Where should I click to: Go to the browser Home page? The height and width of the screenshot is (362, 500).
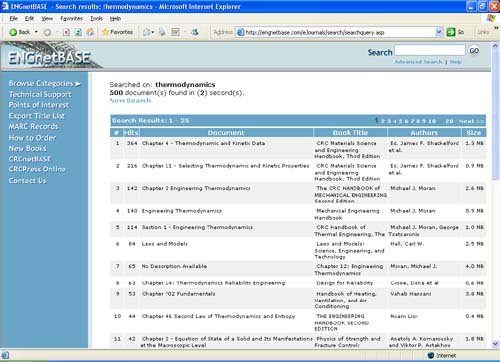[x=90, y=32]
